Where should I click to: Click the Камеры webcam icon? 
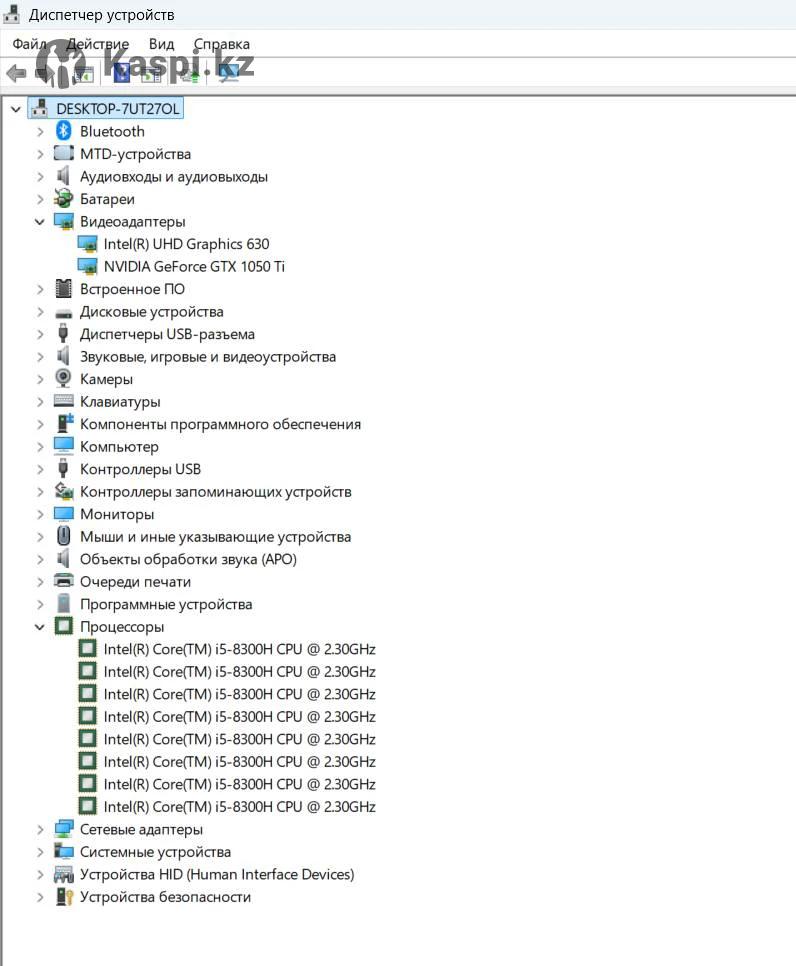(64, 379)
